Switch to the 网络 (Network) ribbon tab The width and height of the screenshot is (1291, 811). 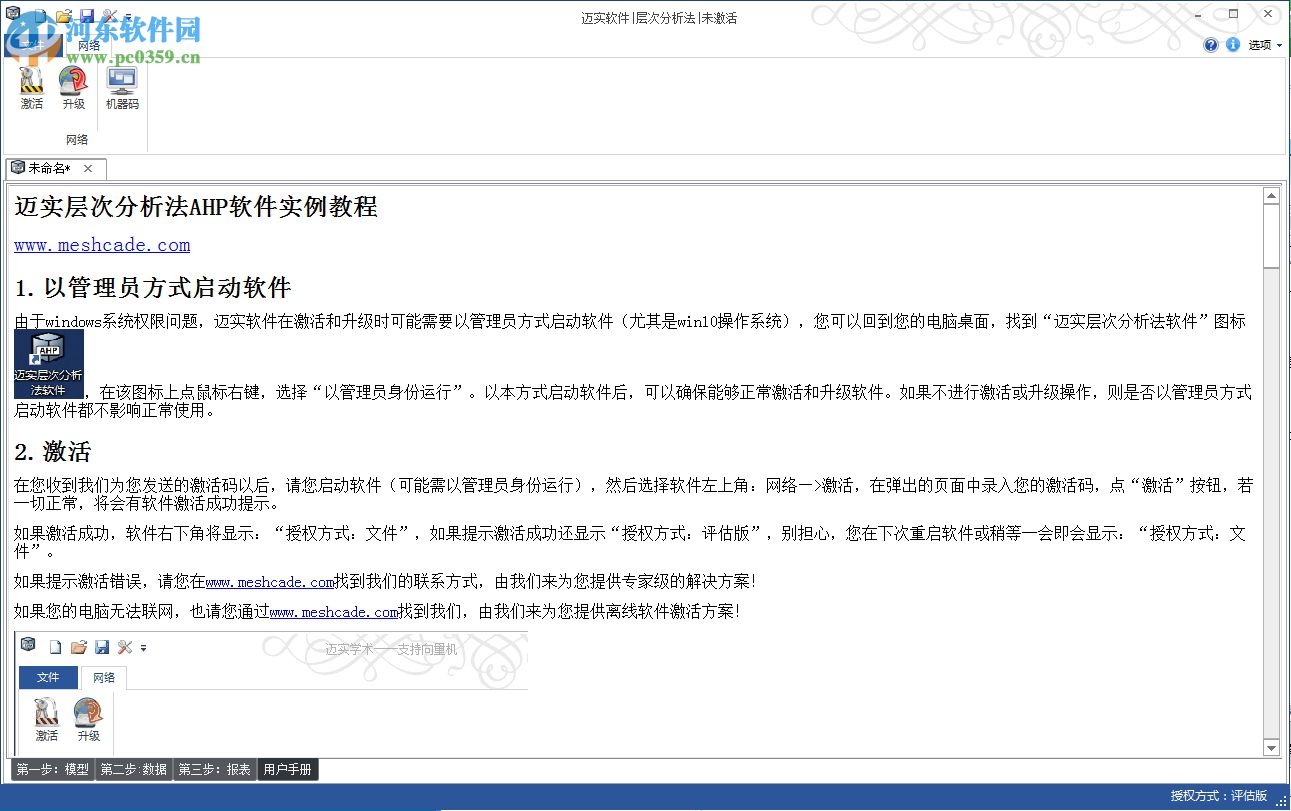tap(89, 45)
